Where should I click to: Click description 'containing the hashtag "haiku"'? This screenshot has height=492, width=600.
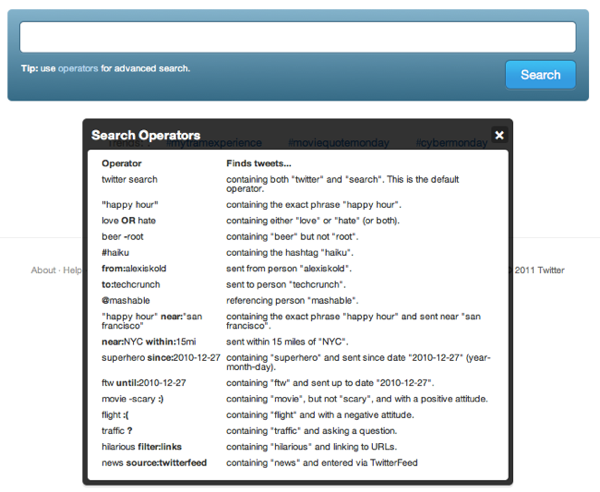click(290, 253)
